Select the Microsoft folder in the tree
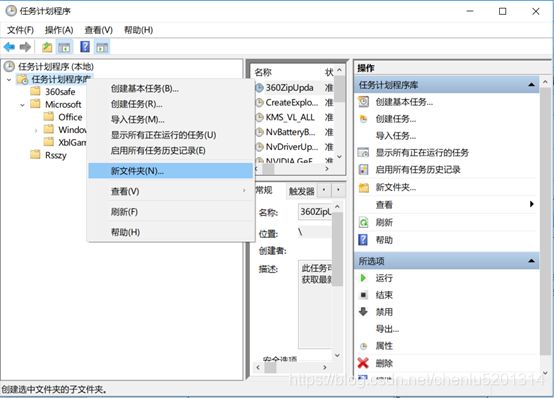Screen dimensions: 554x398 [x=63, y=105]
